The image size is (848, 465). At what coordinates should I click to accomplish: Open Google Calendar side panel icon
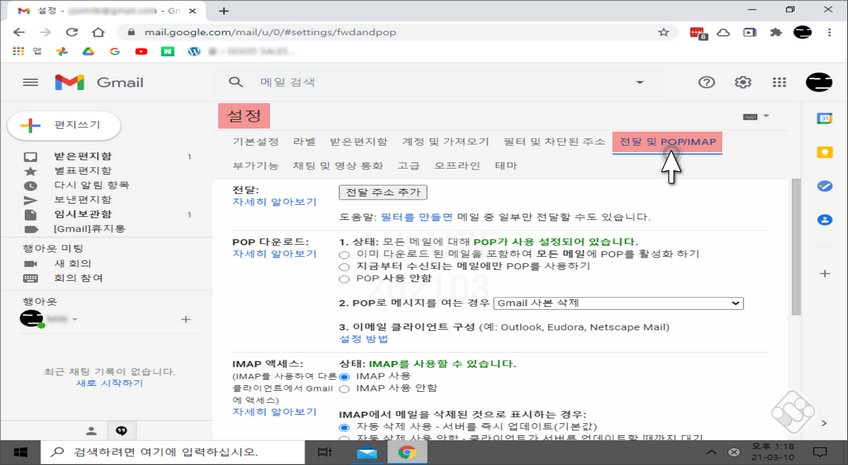pyautogui.click(x=824, y=118)
